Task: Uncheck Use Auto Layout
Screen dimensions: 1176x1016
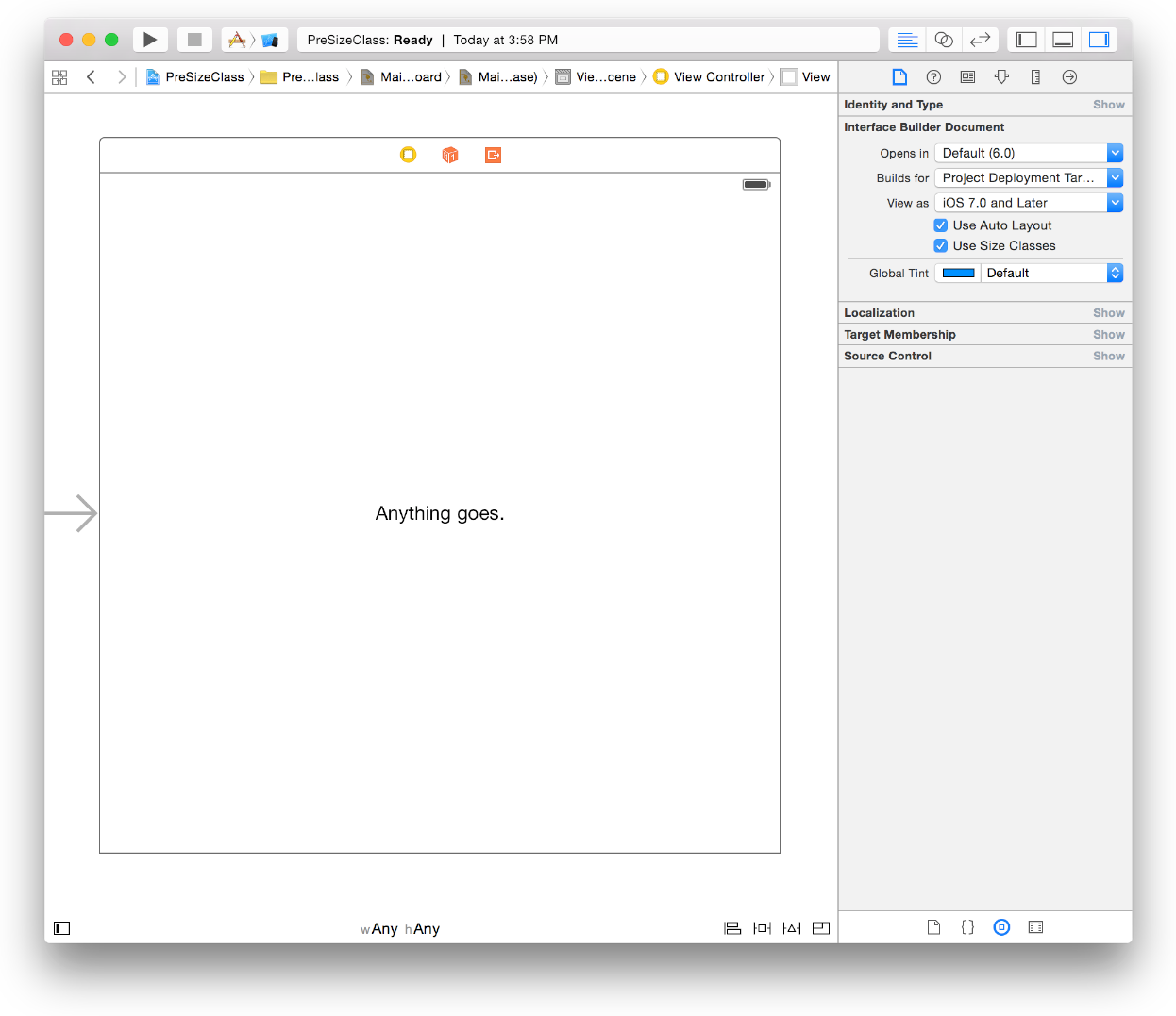Action: click(941, 225)
